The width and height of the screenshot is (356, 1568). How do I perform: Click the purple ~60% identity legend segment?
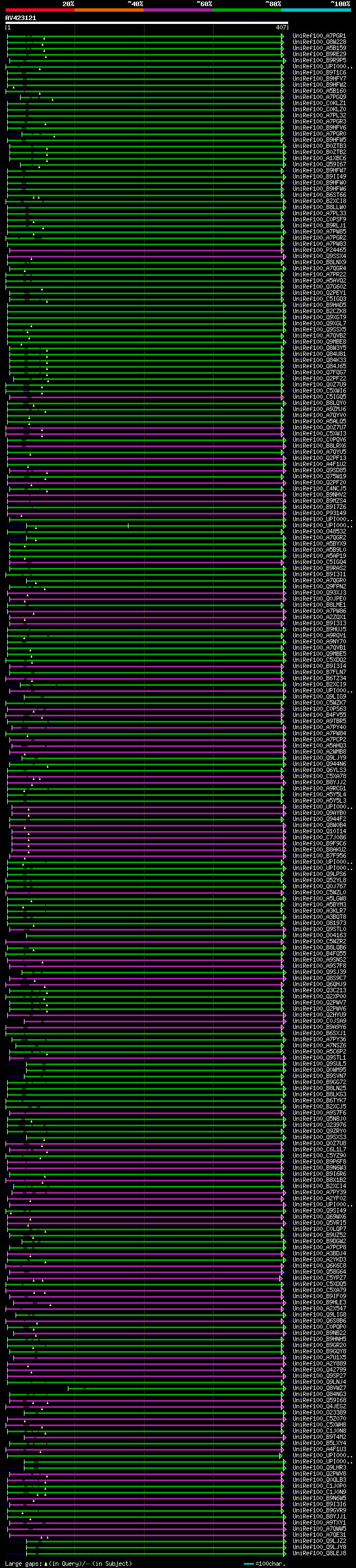(179, 10)
